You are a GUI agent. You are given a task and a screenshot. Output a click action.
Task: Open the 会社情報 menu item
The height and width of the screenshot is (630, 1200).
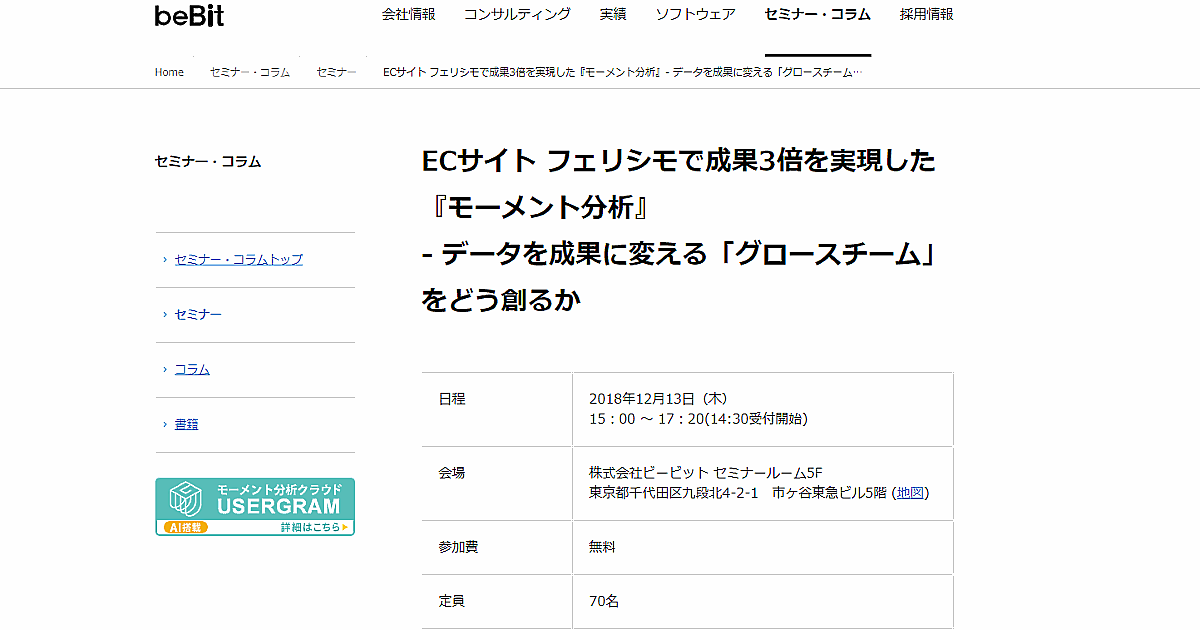point(409,14)
